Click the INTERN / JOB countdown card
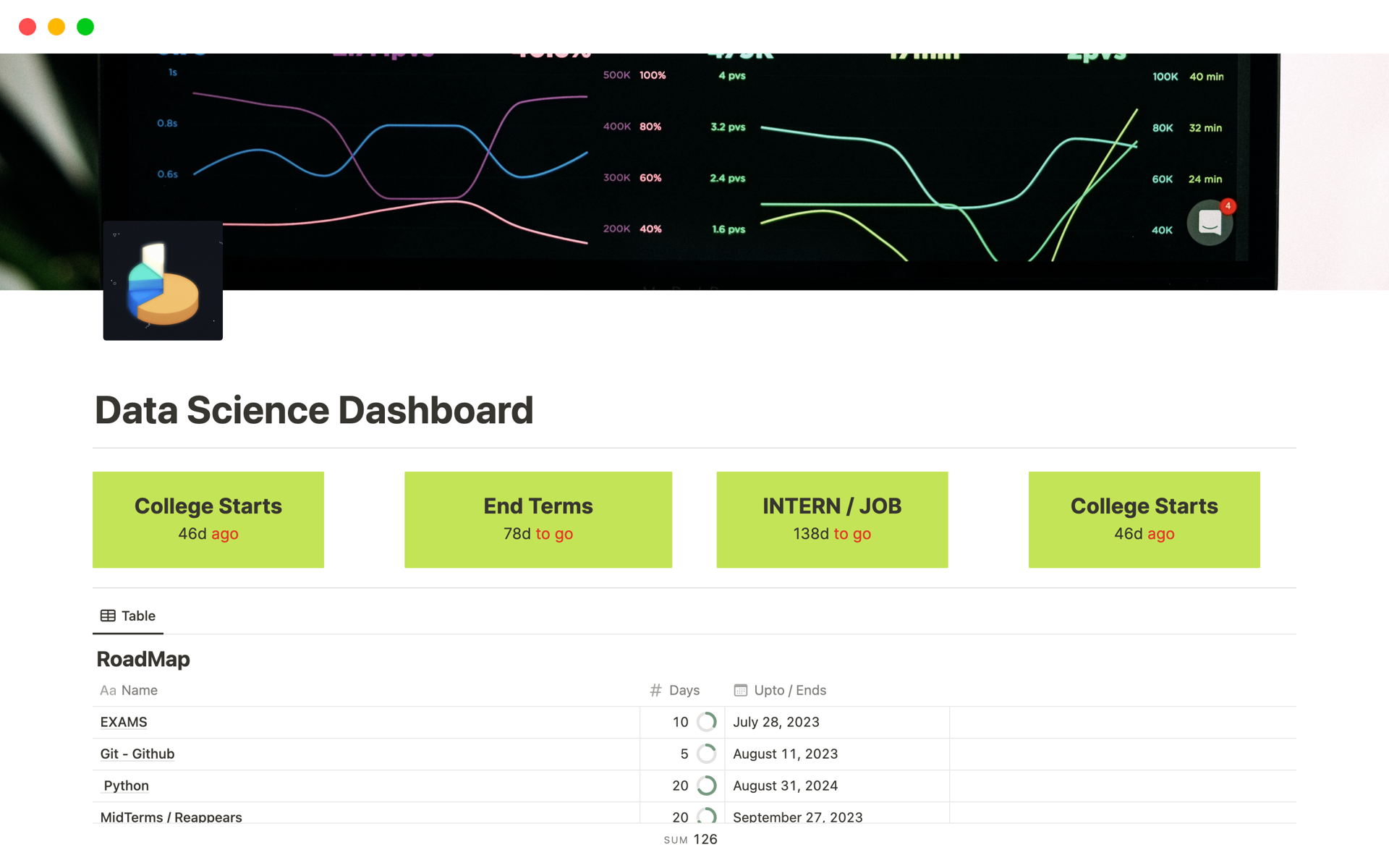The height and width of the screenshot is (868, 1389). pos(832,519)
